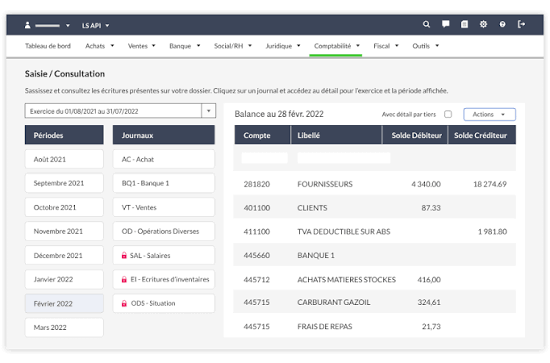
Task: Open the VT - Ventes journal
Action: 164,207
